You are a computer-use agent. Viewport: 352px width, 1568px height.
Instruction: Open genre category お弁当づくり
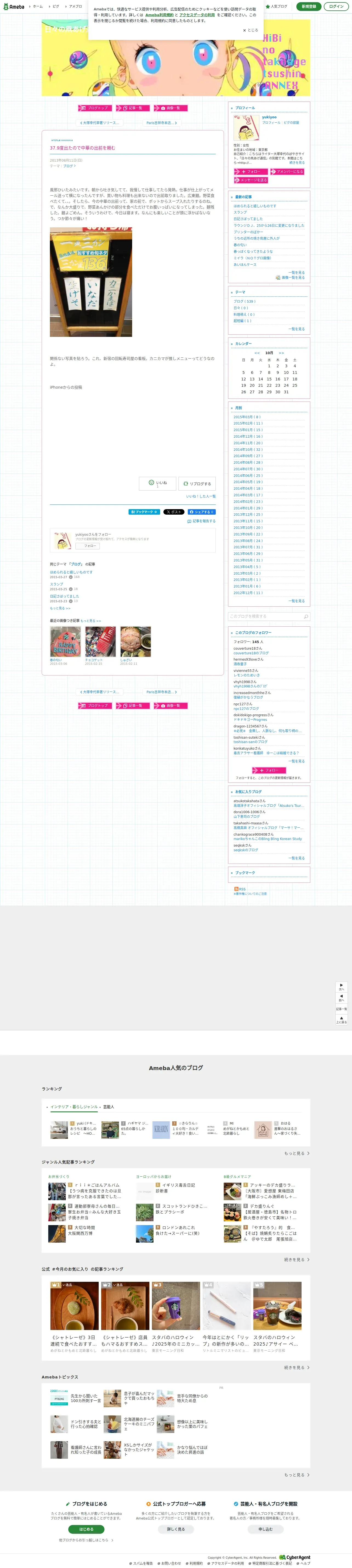pos(59,1177)
